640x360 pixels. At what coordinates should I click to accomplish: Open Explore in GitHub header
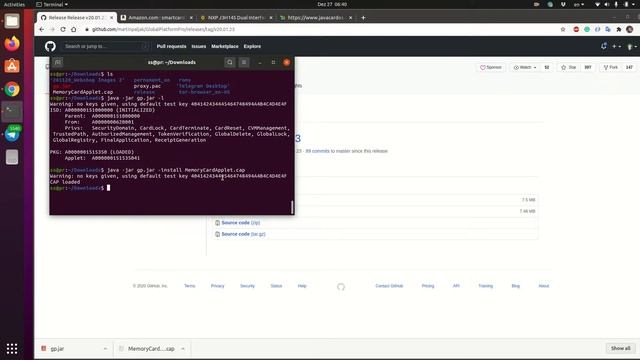252,47
